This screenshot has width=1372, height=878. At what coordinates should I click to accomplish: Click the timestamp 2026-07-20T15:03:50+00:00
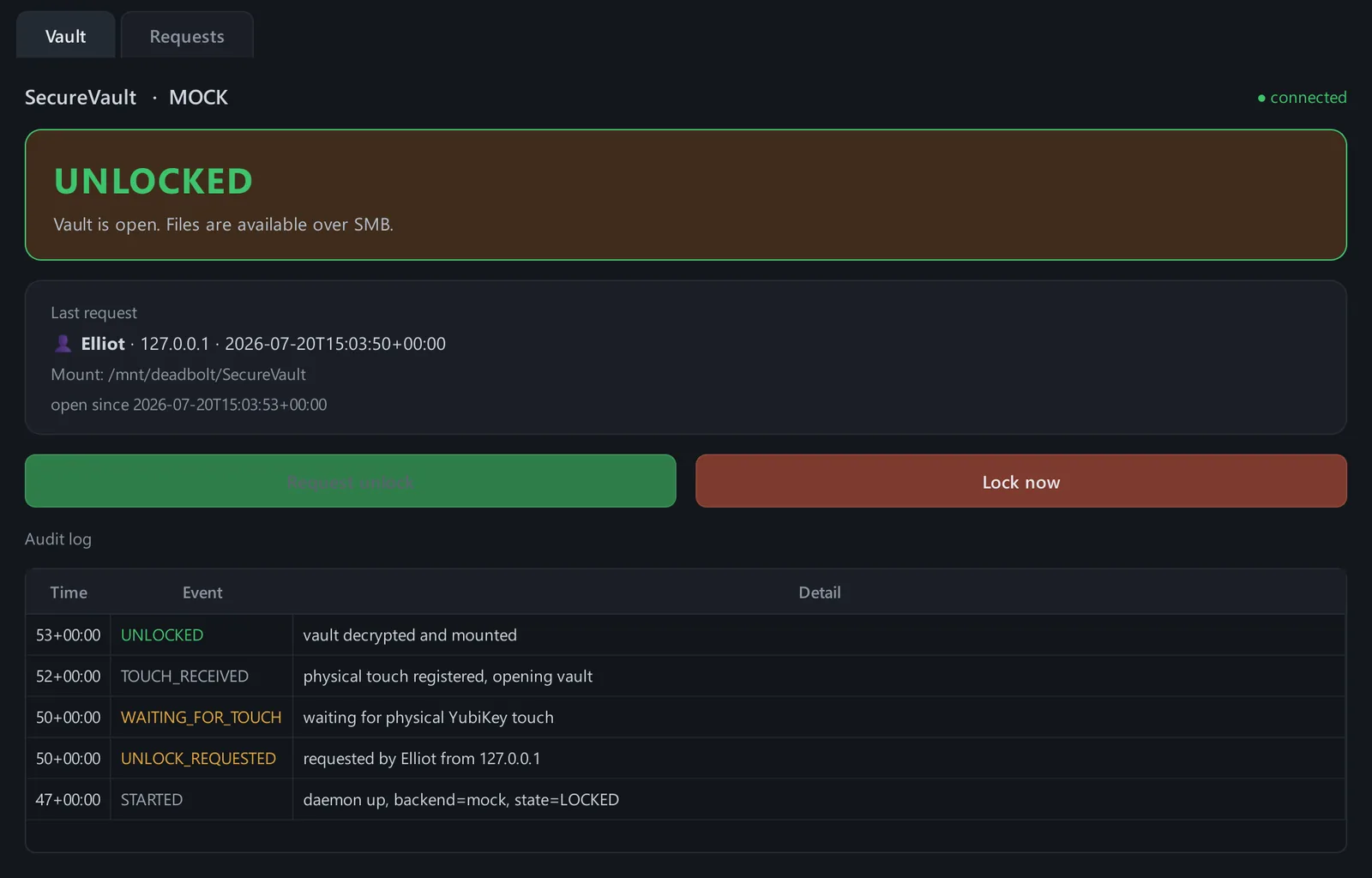335,344
